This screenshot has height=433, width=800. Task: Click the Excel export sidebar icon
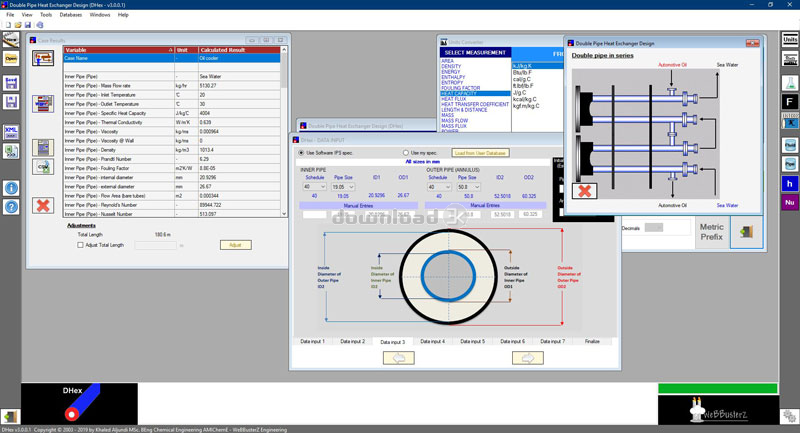pyautogui.click(x=11, y=150)
